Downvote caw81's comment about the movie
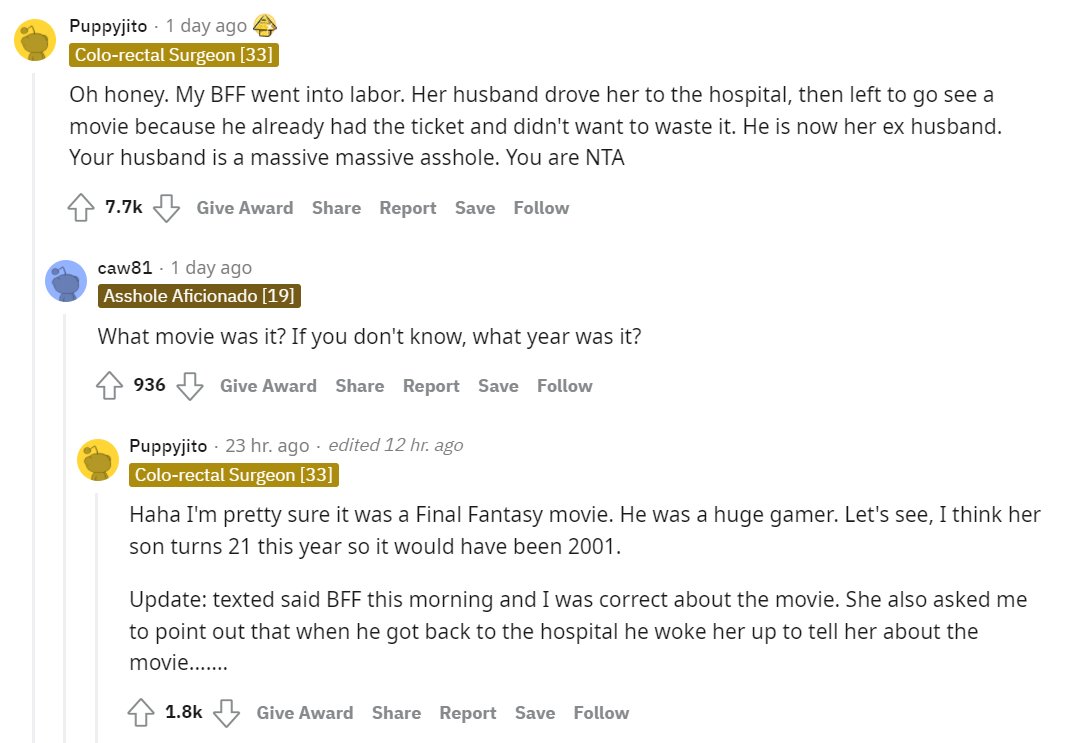Screen dimensions: 1071x743 tap(190, 386)
